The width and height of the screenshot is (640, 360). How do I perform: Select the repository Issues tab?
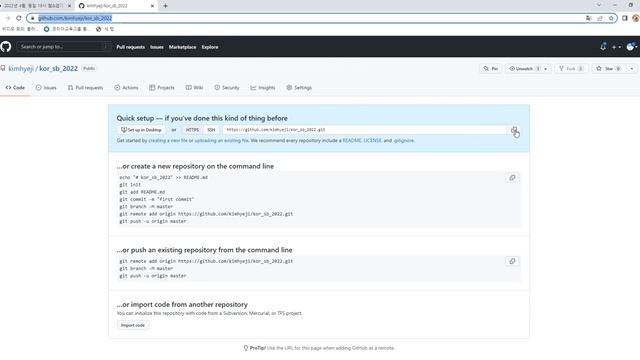46,88
